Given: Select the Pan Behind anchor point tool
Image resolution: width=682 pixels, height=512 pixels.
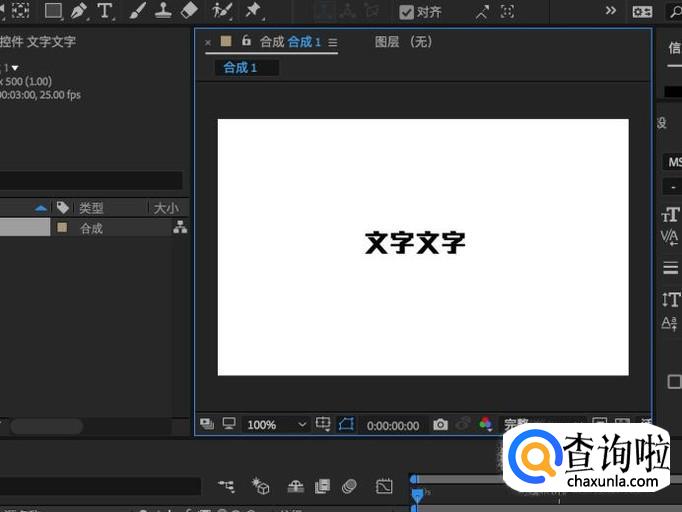Looking at the screenshot, I should click(20, 10).
